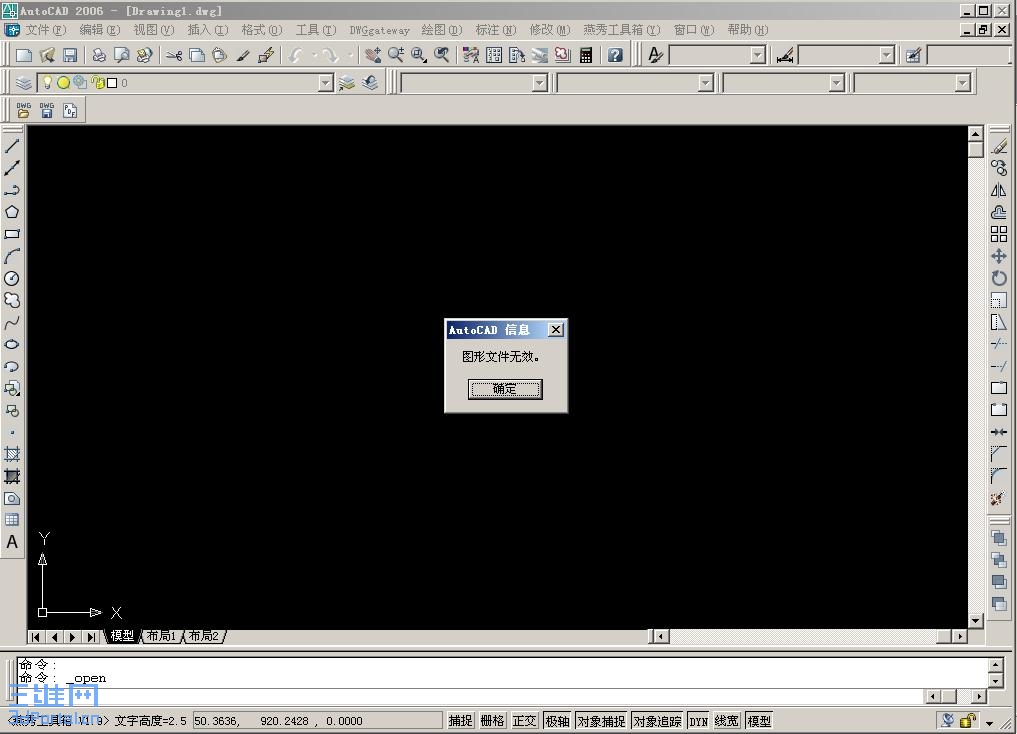Expand the color control dropdown
The width and height of the screenshot is (1017, 734).
[540, 83]
